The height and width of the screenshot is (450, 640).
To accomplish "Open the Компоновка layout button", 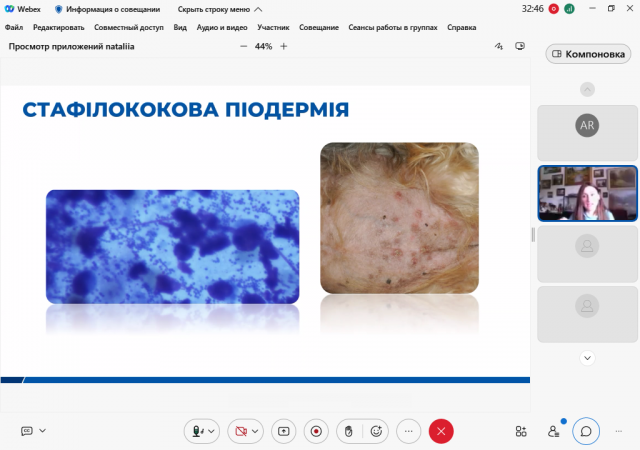I will pyautogui.click(x=588, y=54).
